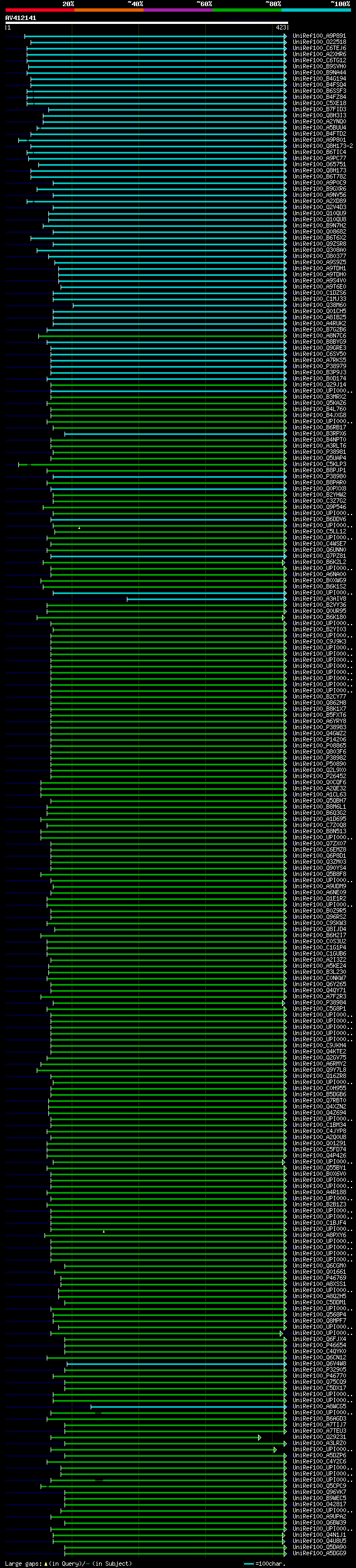Click the UniRef100_A2XHR6 hit label

[319, 54]
